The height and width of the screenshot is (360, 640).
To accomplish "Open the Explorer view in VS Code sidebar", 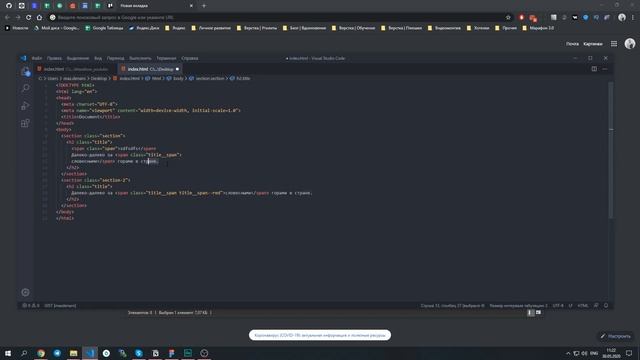I will (x=25, y=72).
